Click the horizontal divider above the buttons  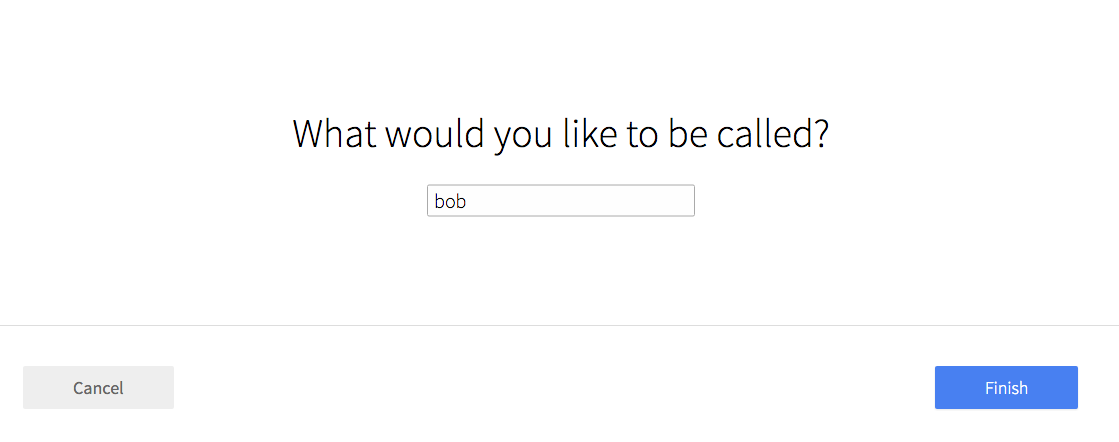[560, 326]
